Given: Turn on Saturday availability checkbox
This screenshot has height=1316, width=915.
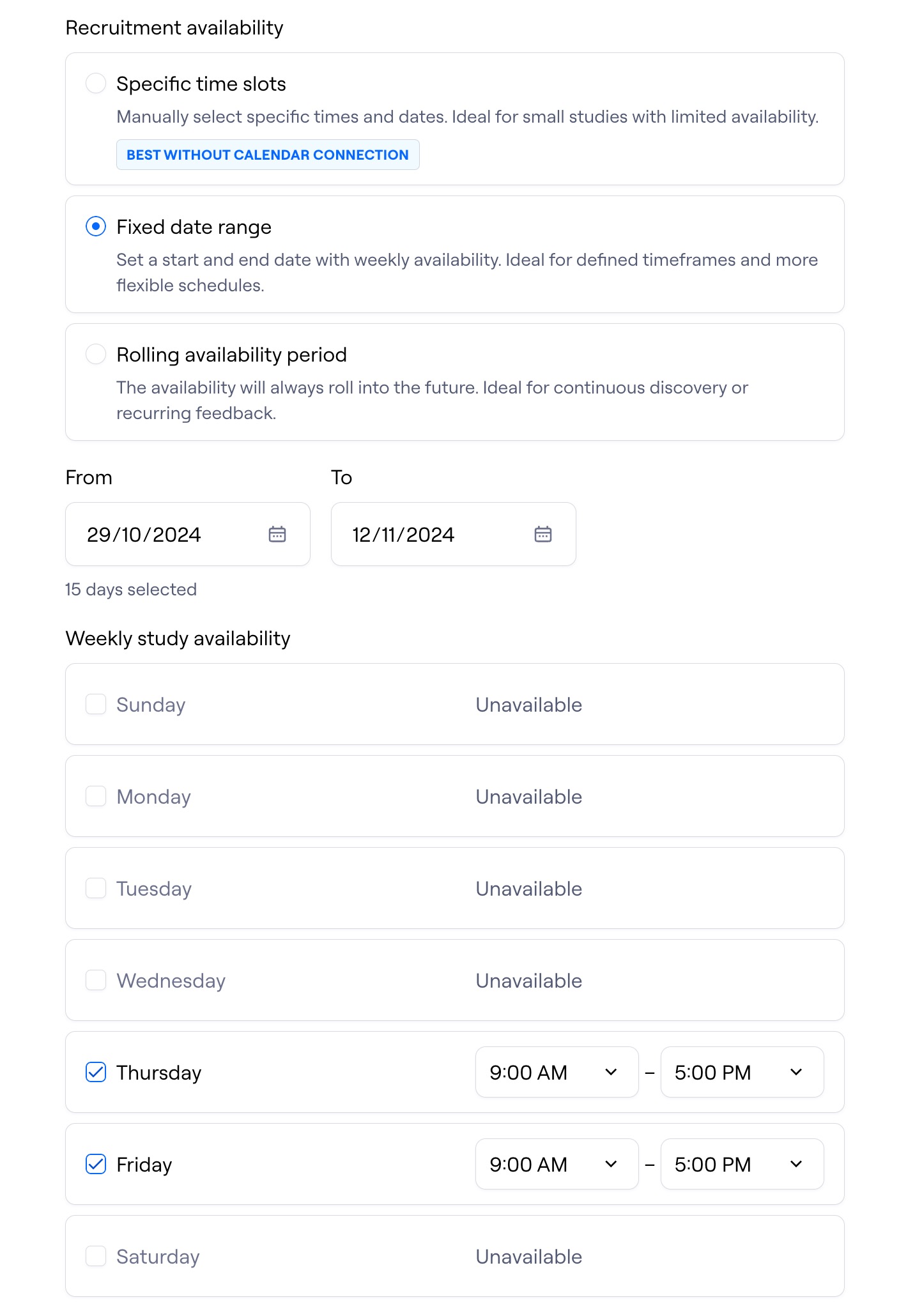Looking at the screenshot, I should click(96, 1256).
